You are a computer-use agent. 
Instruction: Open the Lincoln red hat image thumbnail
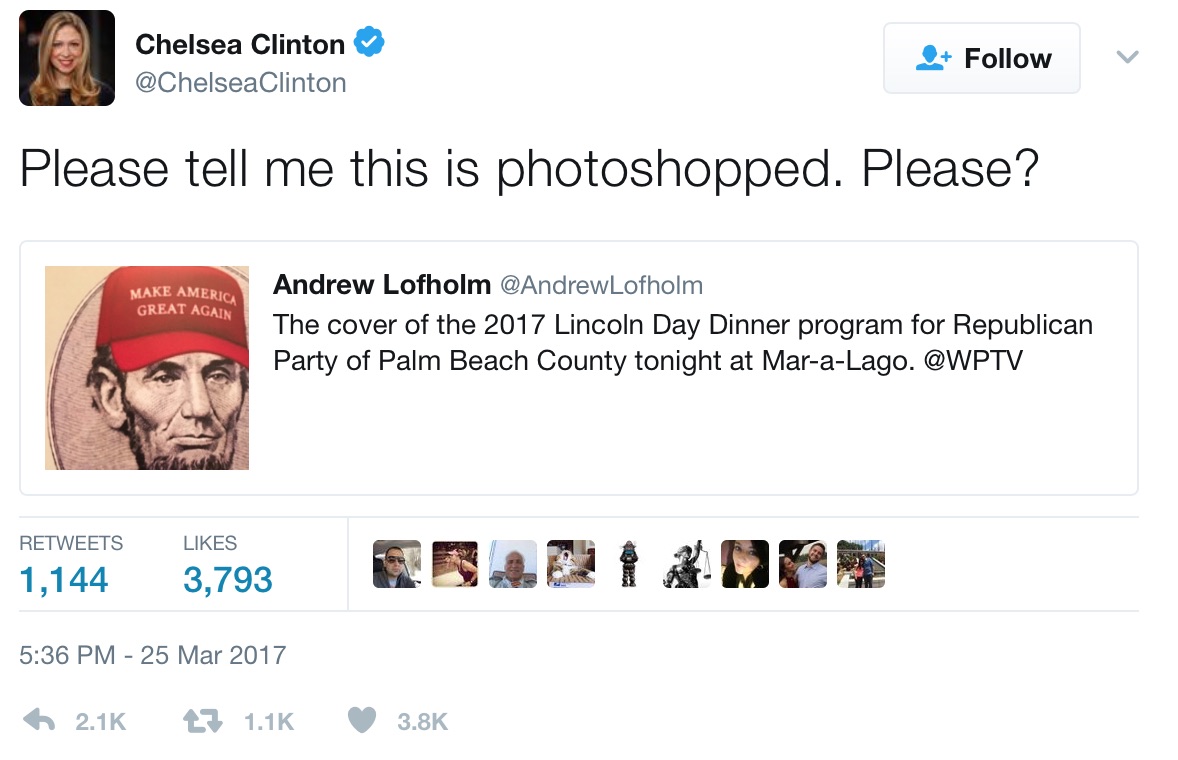(147, 368)
